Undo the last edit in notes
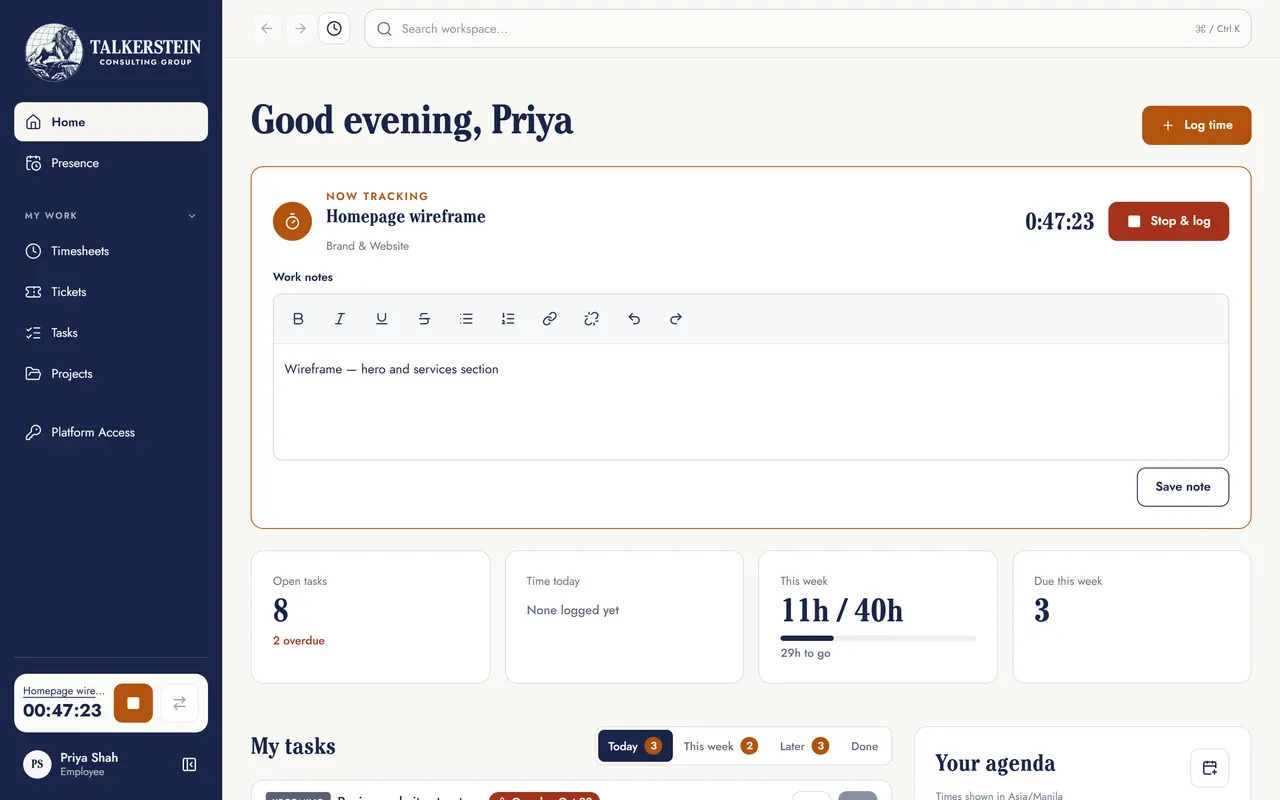 [634, 319]
